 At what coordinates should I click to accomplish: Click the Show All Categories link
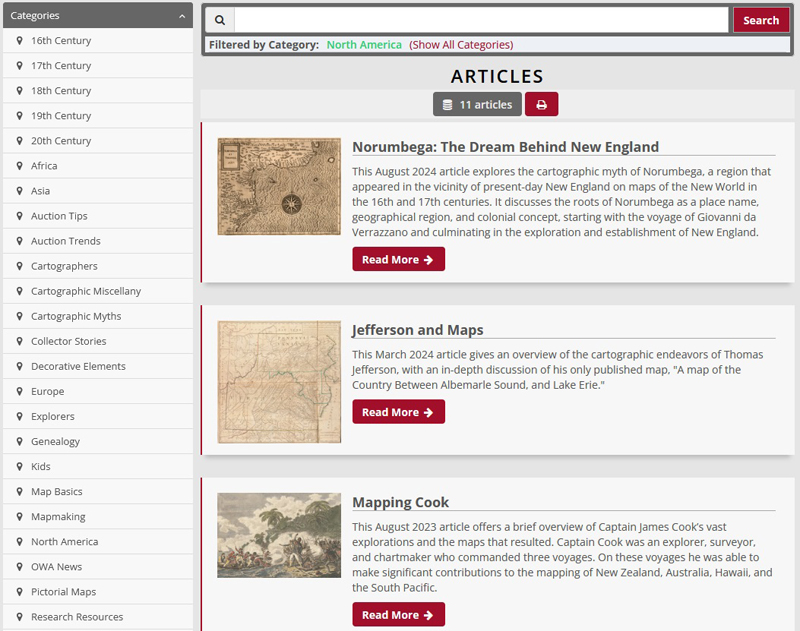[461, 45]
